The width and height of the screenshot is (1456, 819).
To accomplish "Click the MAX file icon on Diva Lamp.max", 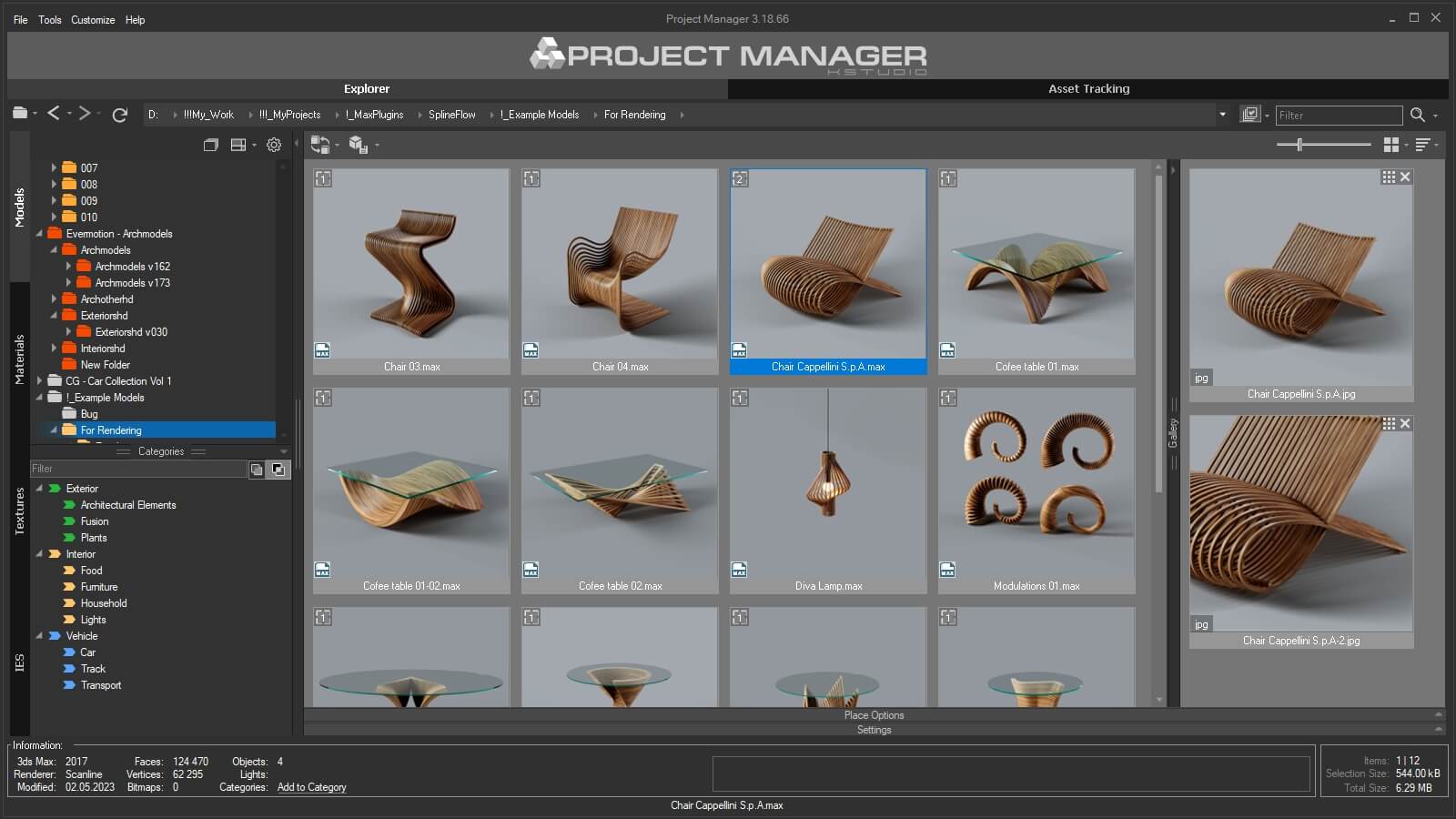I will [x=739, y=570].
